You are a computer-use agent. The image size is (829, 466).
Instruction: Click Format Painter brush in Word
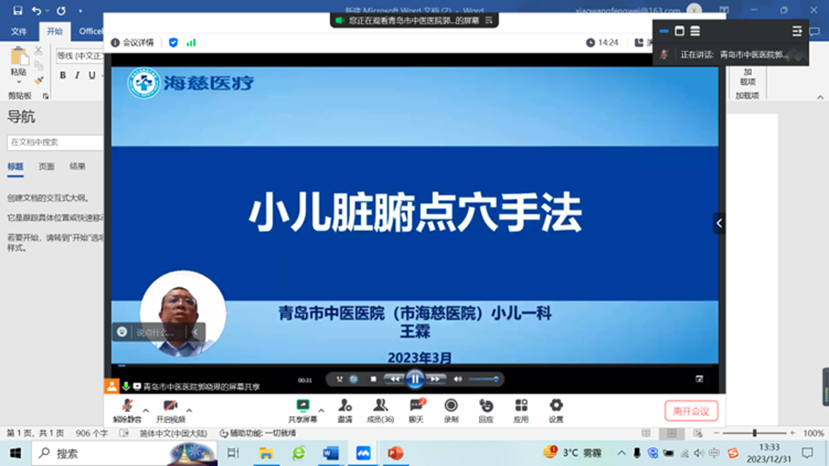tap(39, 80)
